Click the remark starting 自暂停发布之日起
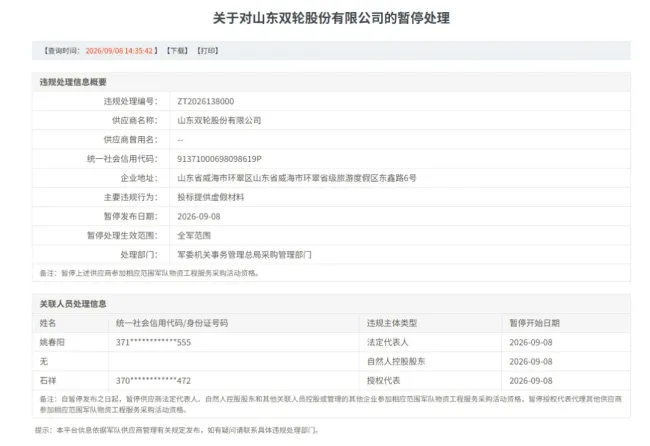The image size is (650, 446). tap(331, 404)
